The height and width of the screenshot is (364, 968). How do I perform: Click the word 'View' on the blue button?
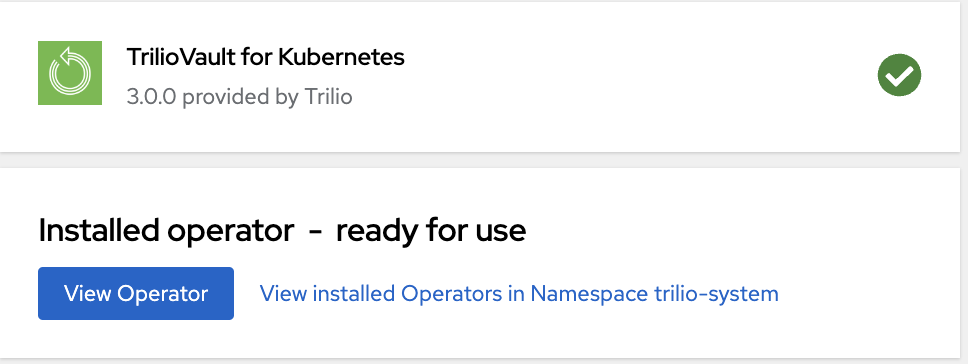pos(87,294)
